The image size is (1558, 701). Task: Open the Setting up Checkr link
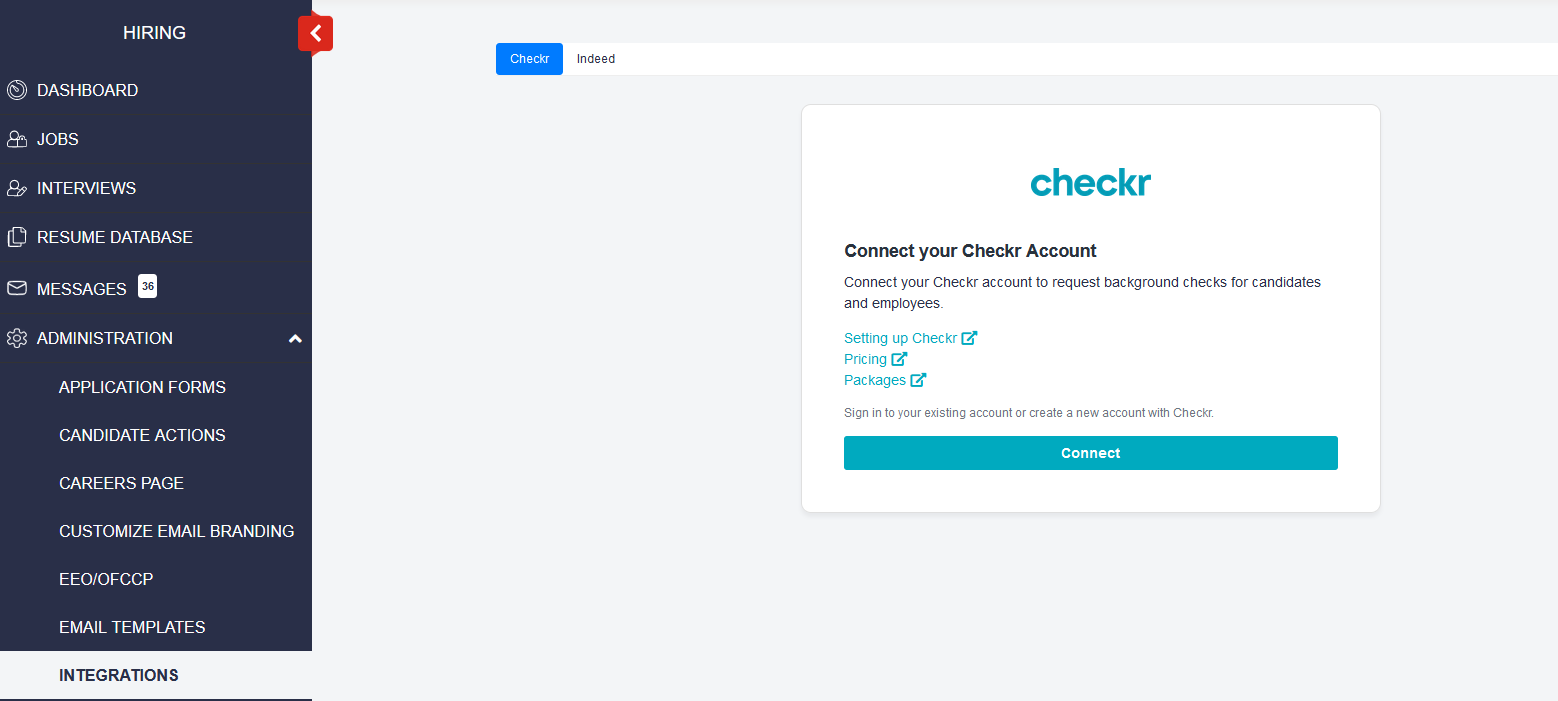coord(899,338)
